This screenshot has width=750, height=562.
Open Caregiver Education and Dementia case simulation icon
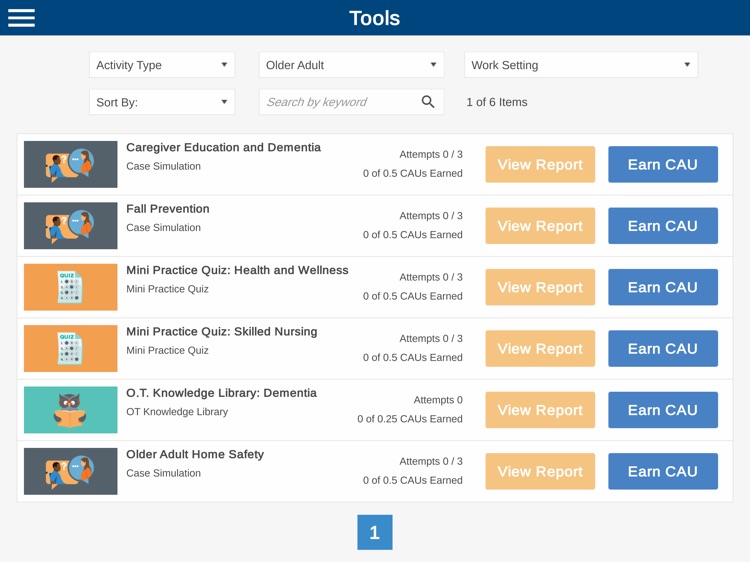click(x=70, y=165)
